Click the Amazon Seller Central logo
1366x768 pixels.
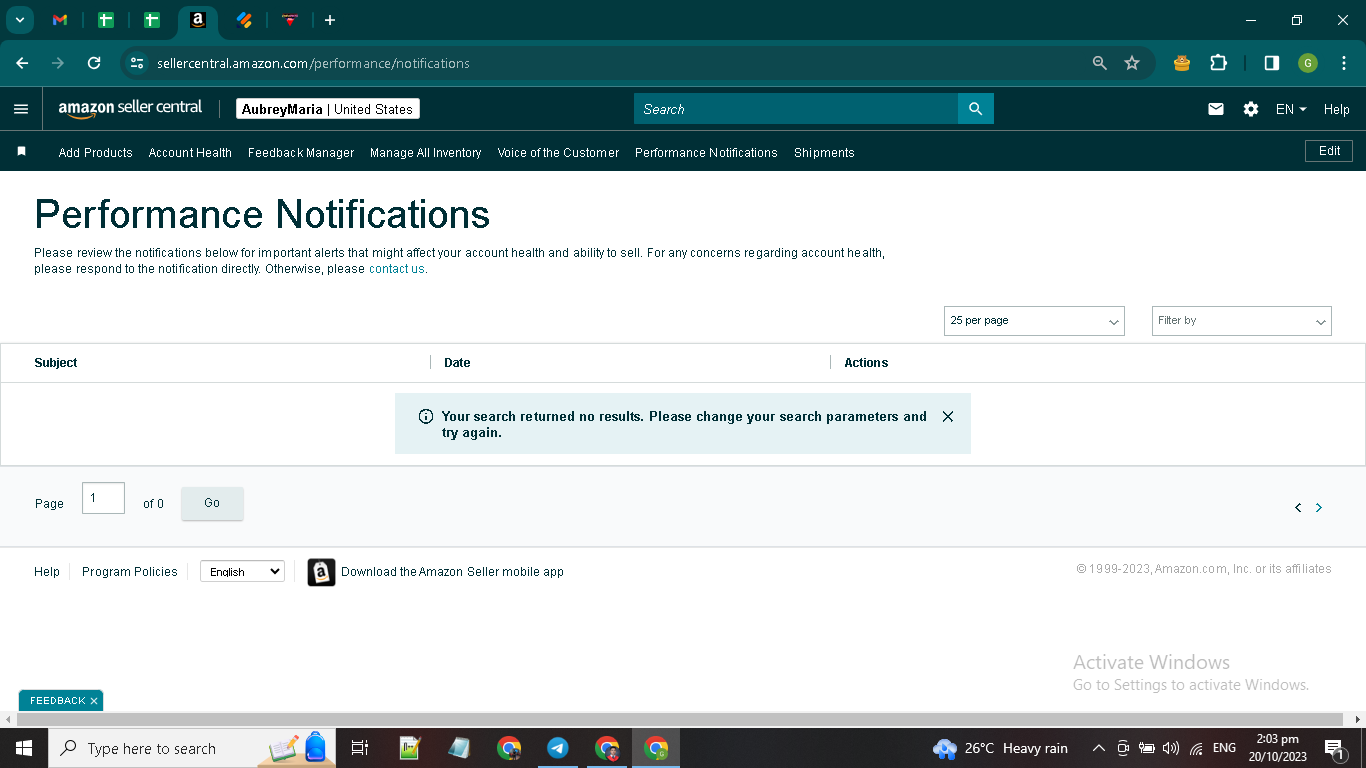click(x=130, y=108)
